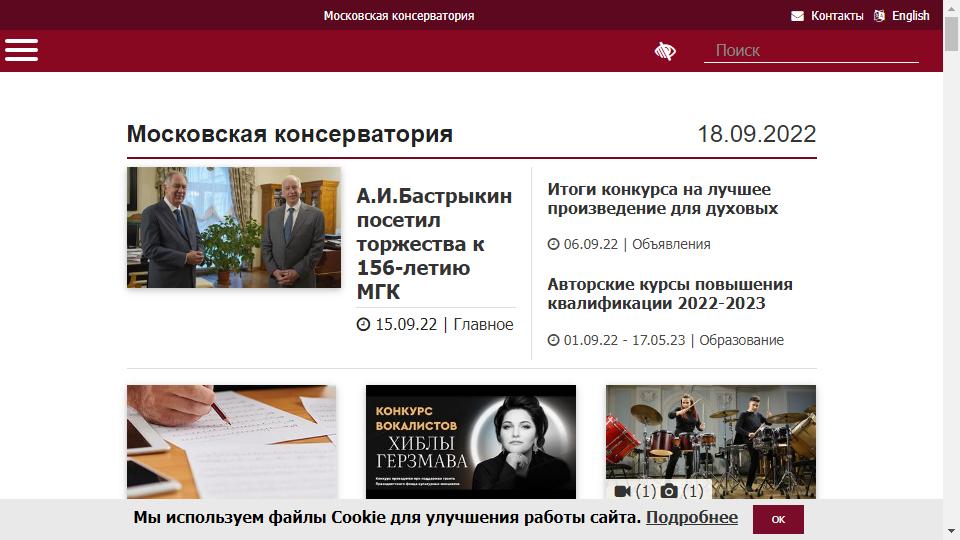
Task: Open the Главное category link
Action: [x=483, y=324]
